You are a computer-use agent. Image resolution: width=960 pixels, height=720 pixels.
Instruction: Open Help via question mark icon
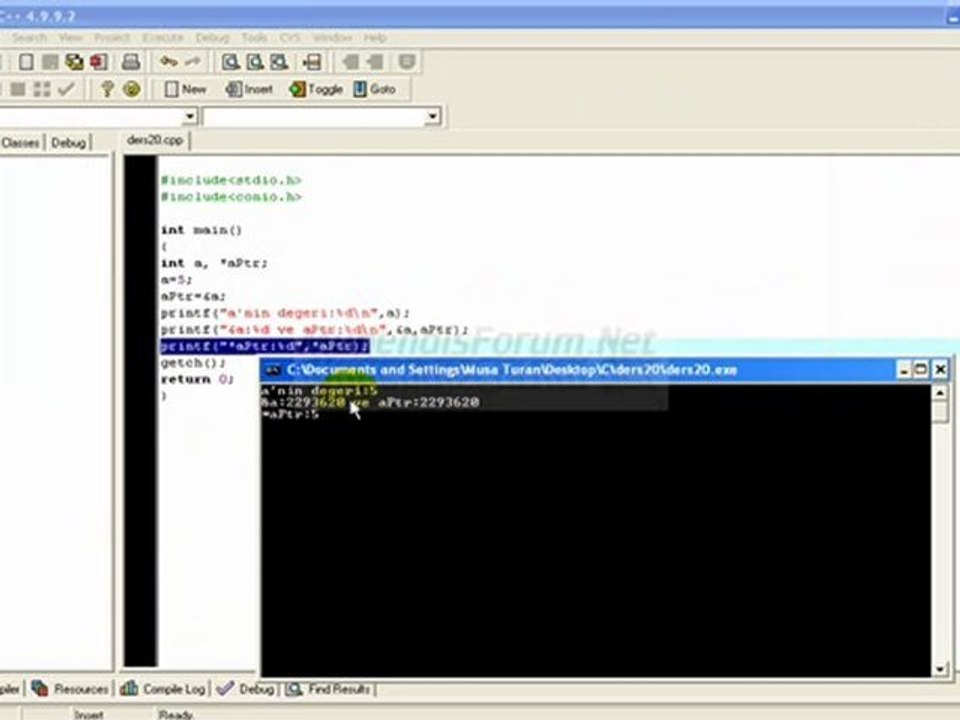pyautogui.click(x=107, y=89)
